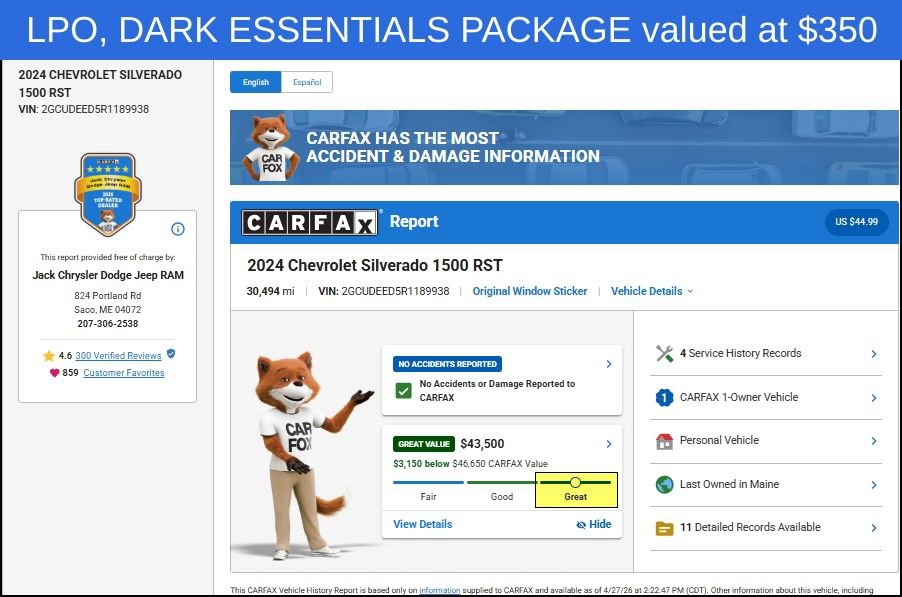Image resolution: width=902 pixels, height=597 pixels.
Task: Click the $3,150 below CARFAX Value text
Action: click(470, 464)
